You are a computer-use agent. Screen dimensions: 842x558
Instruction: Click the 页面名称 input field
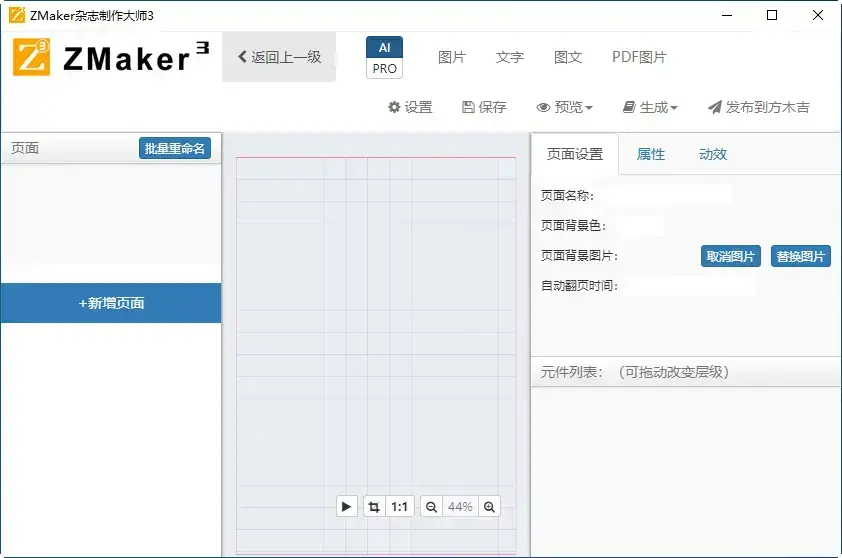(x=666, y=195)
